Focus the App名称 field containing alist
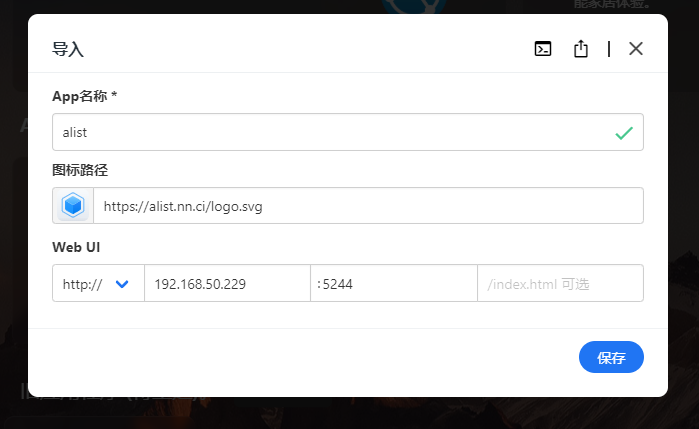Viewport: 699px width, 429px height. coord(348,132)
